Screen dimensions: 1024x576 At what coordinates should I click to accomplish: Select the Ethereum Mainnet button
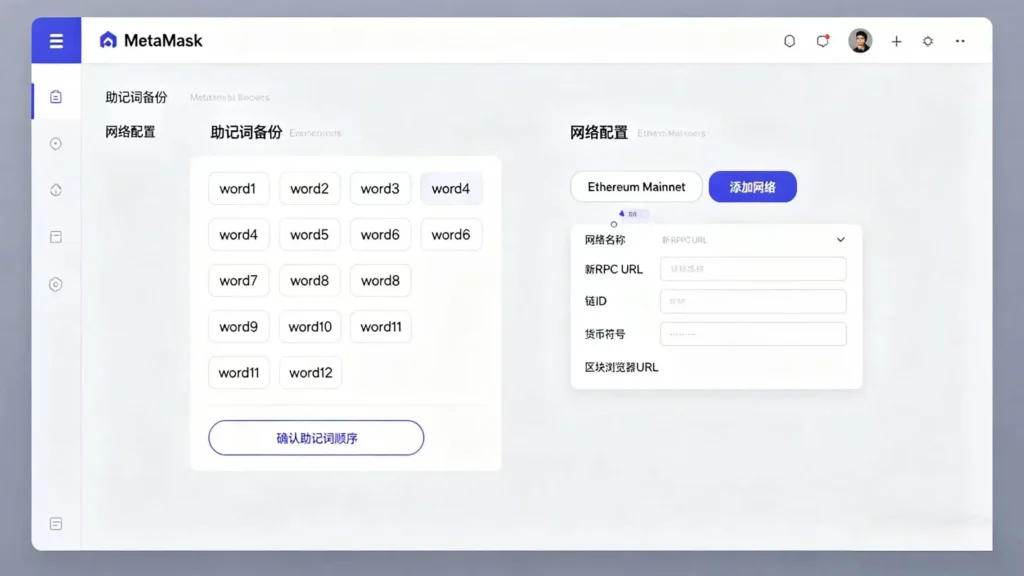click(637, 187)
